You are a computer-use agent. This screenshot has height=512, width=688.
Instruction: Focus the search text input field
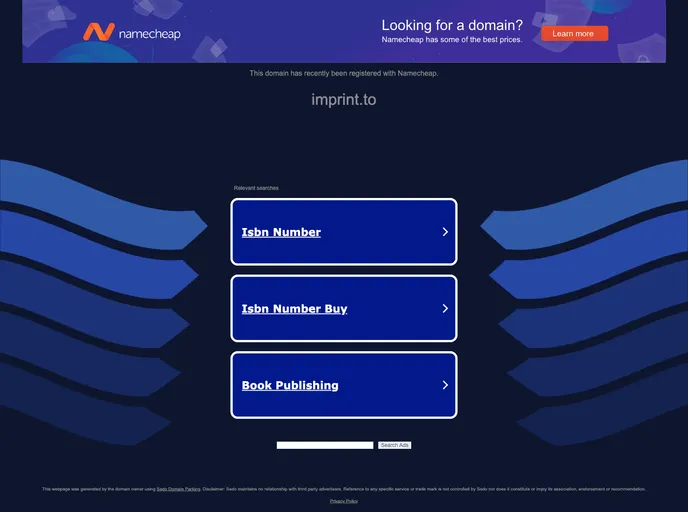click(325, 445)
